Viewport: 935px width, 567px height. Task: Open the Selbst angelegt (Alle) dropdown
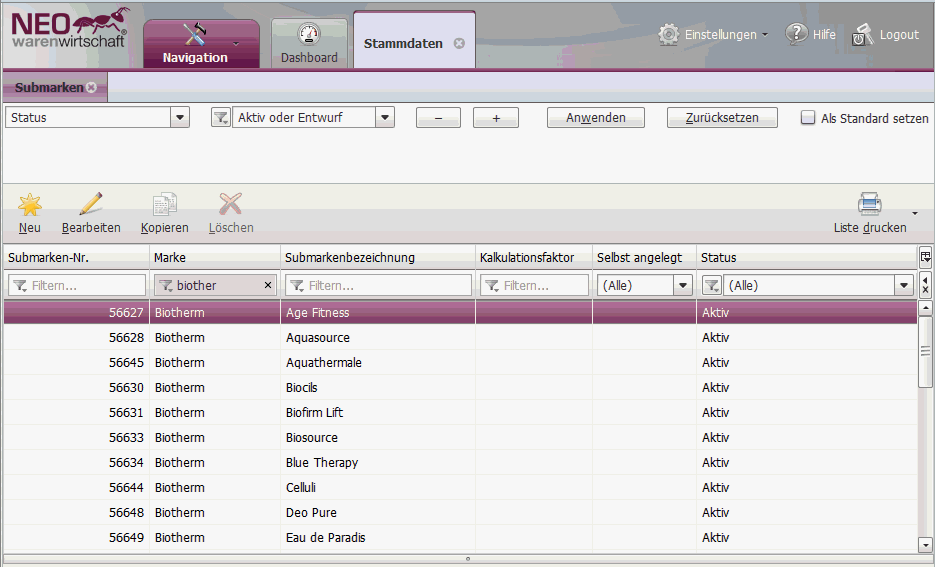(x=683, y=286)
